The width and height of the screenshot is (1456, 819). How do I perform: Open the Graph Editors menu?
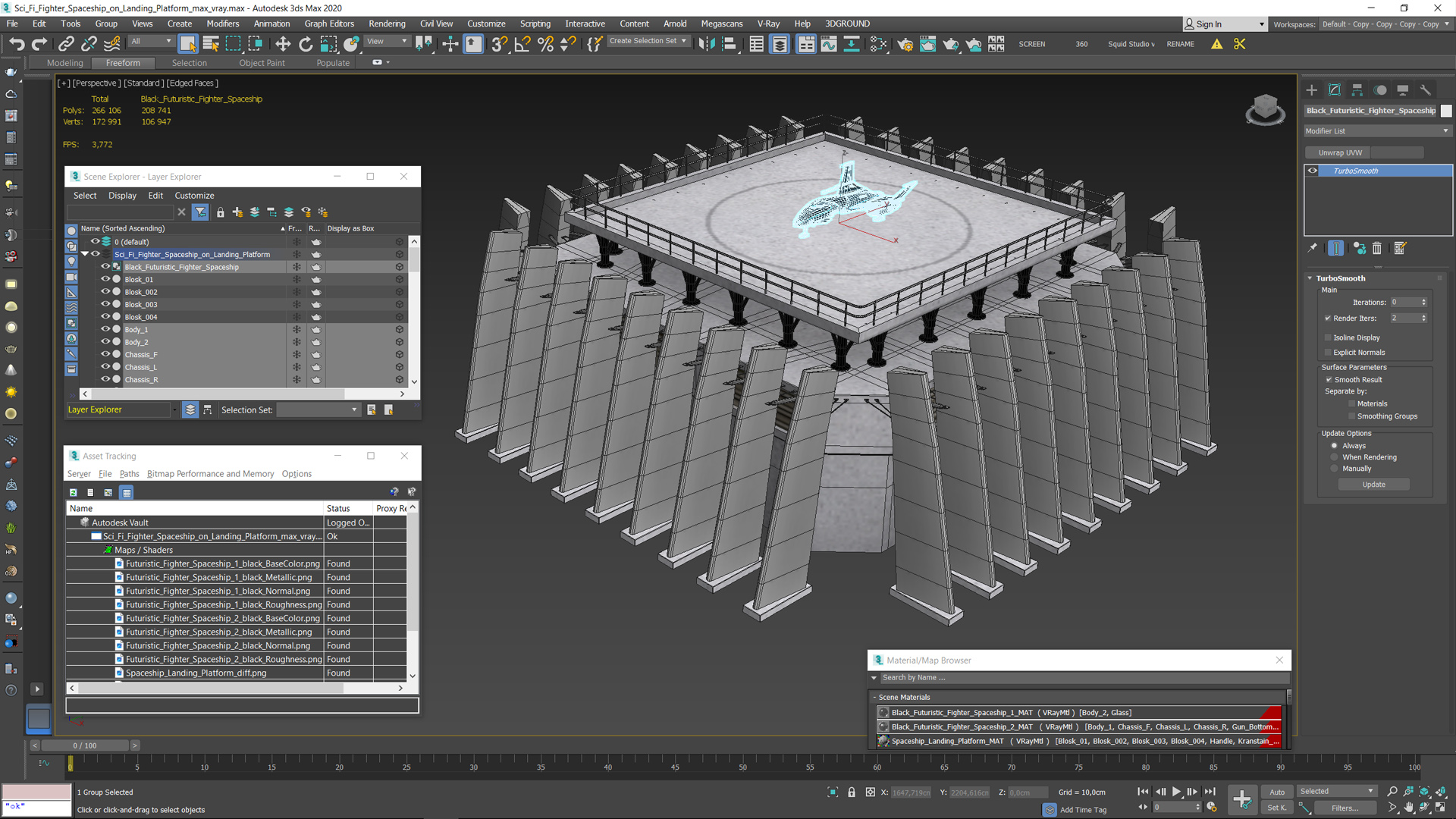(x=329, y=24)
